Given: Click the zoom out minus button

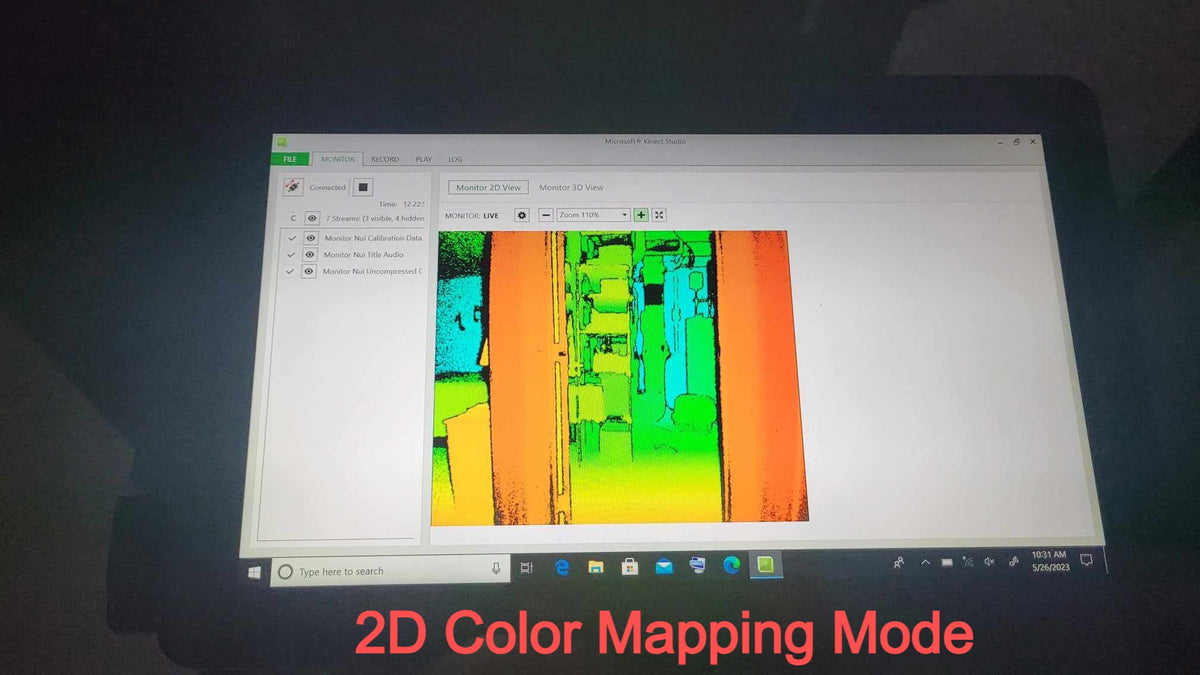Looking at the screenshot, I should (546, 215).
